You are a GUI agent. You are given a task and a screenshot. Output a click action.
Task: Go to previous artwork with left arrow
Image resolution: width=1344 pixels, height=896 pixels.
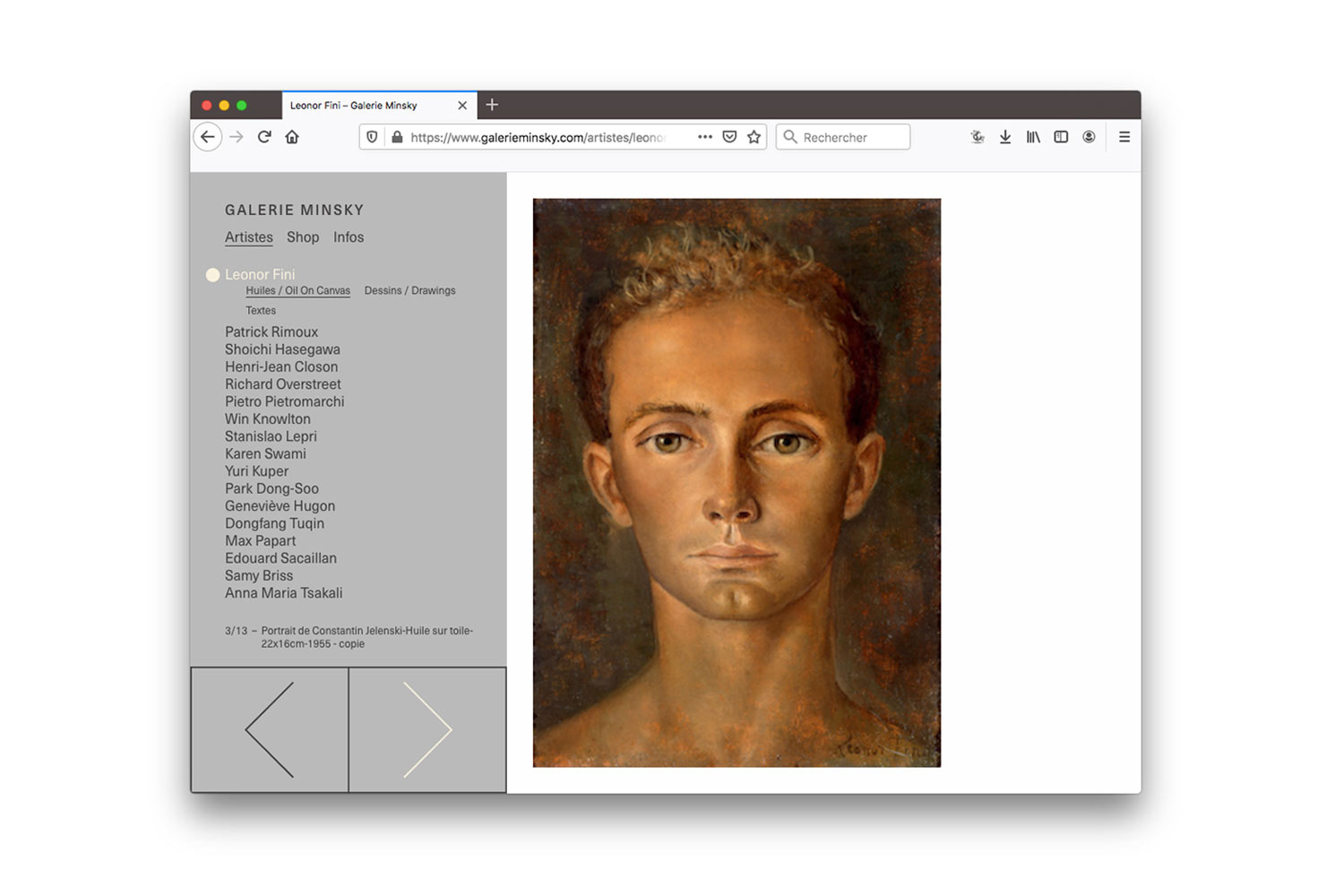(x=270, y=729)
